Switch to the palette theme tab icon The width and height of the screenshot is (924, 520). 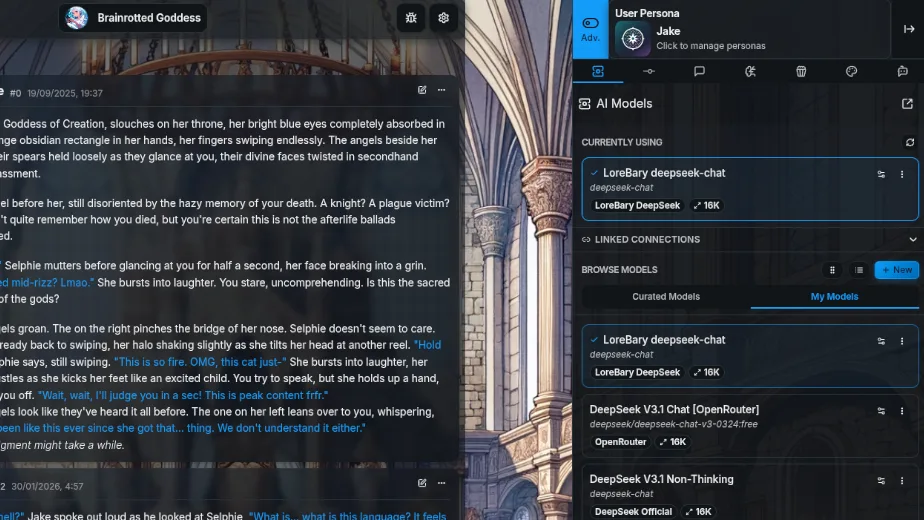click(852, 71)
